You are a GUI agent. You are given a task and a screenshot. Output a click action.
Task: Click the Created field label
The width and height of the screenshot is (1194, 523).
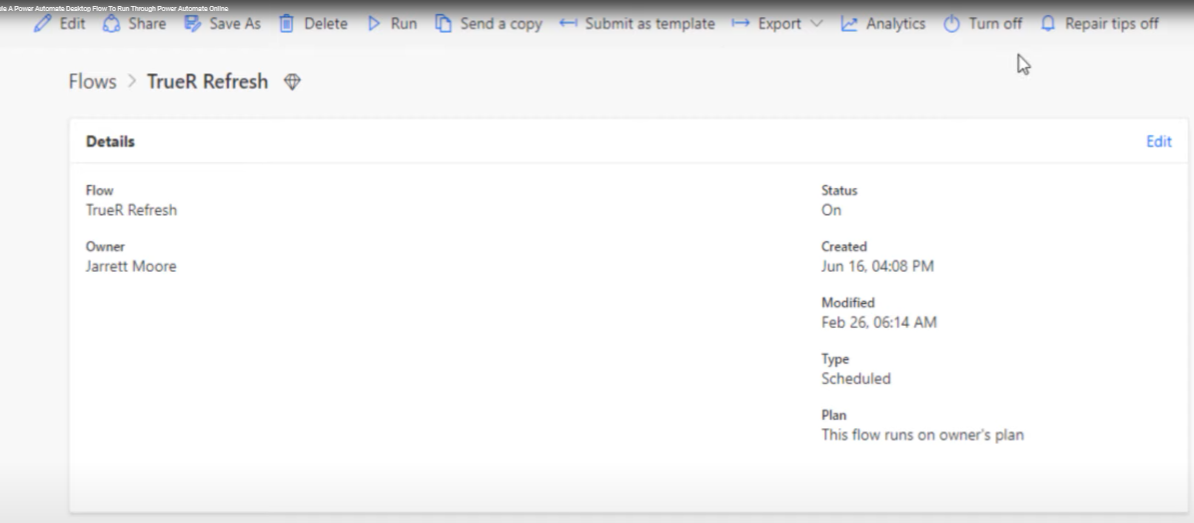[844, 247]
